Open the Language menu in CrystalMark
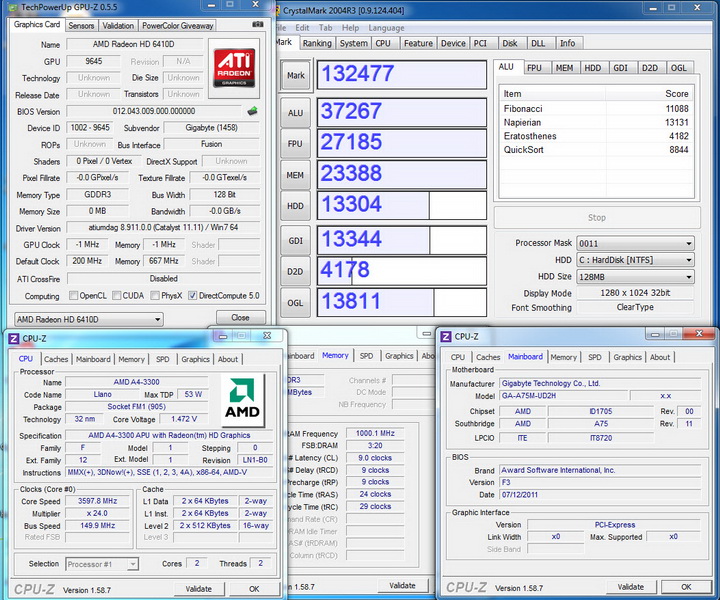The width and height of the screenshot is (720, 600). click(x=386, y=28)
